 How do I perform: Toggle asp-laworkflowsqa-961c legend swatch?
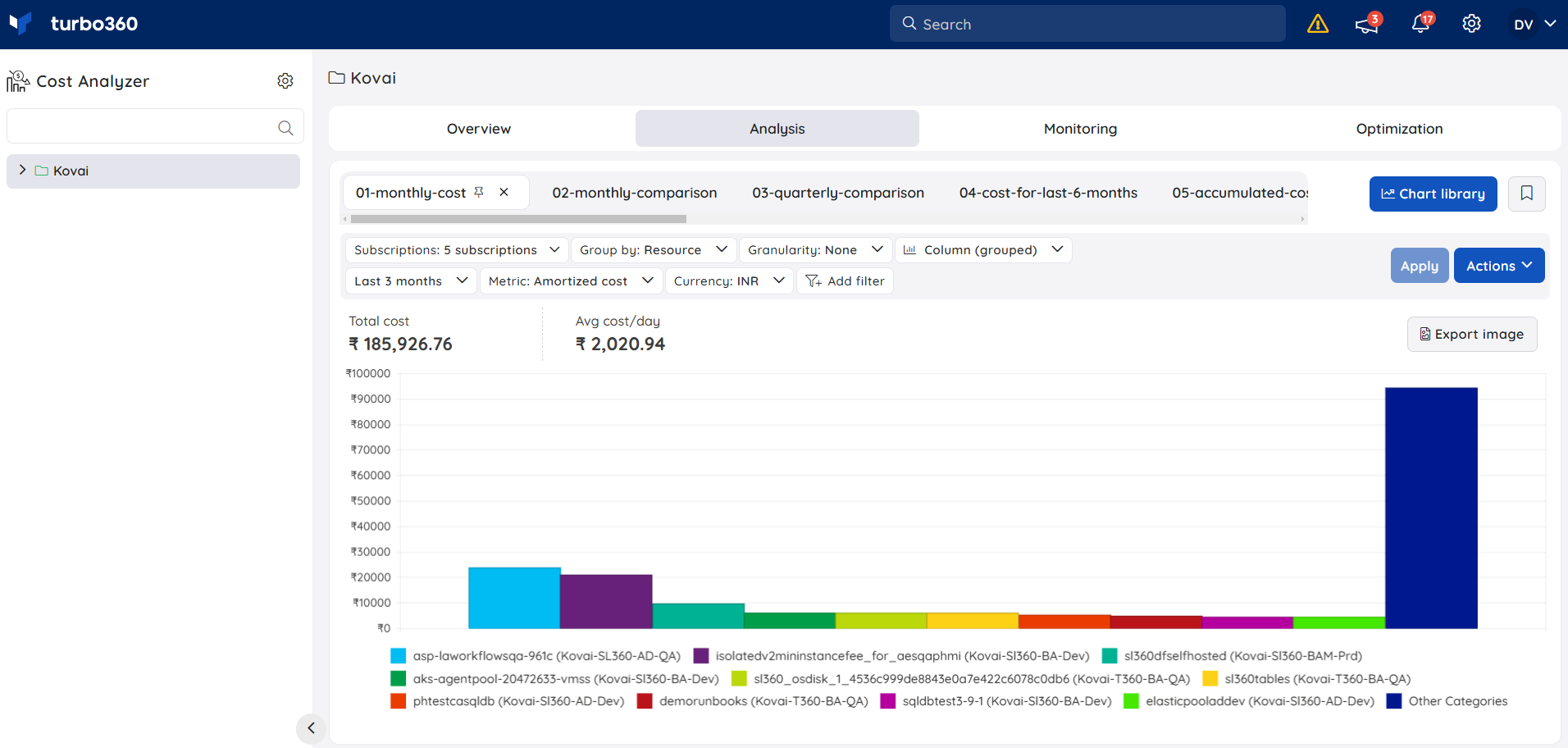pos(399,656)
